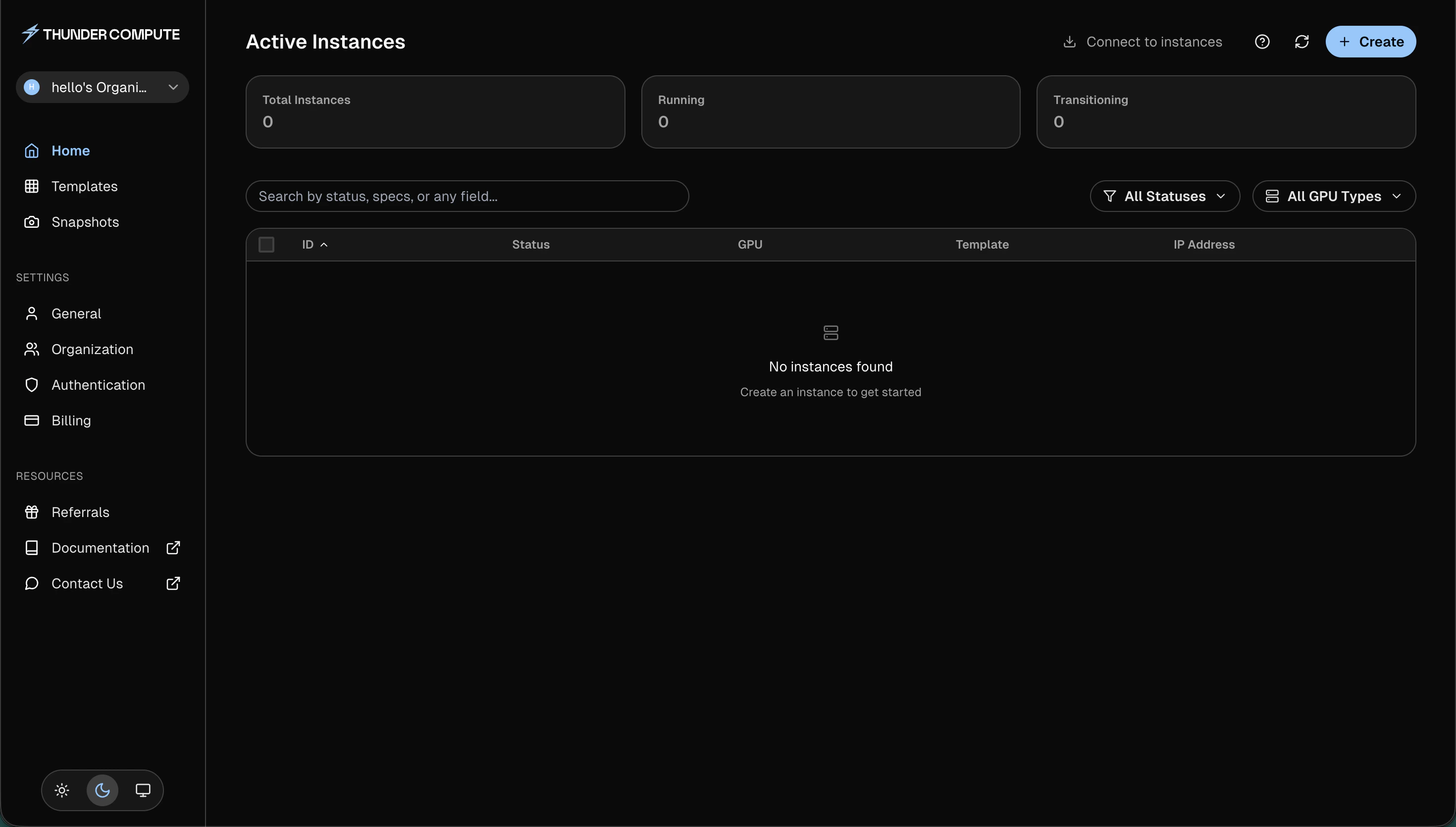Click the Total Instances card
This screenshot has height=827, width=1456.
[x=435, y=112]
